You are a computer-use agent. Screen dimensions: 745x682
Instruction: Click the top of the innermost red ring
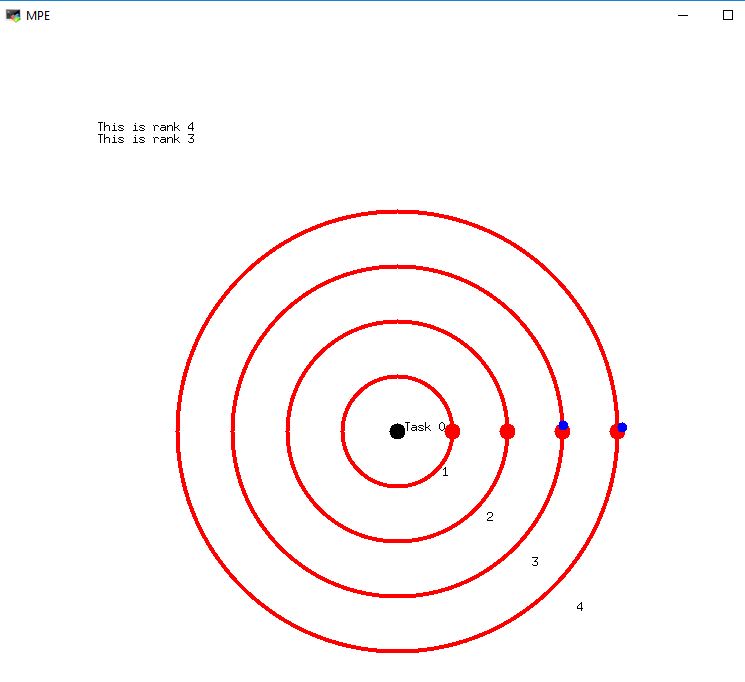(397, 377)
